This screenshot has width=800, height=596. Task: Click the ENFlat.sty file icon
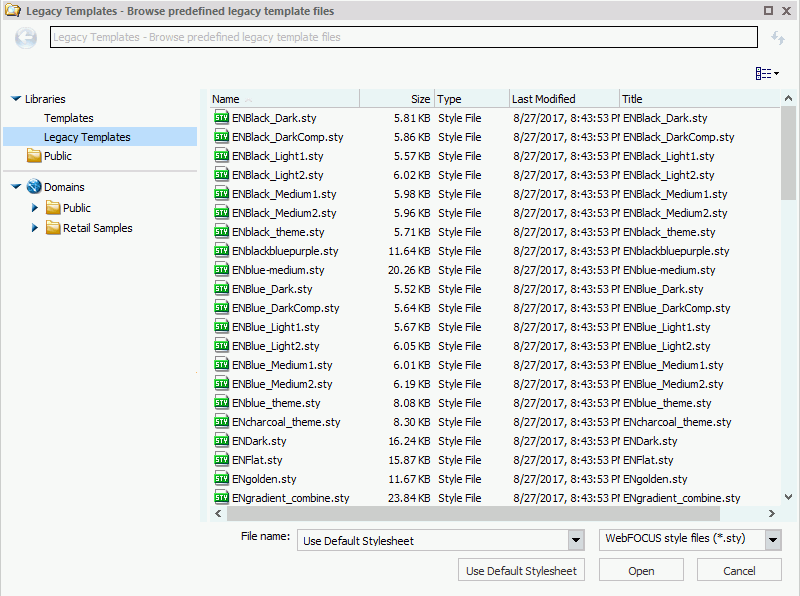click(221, 460)
